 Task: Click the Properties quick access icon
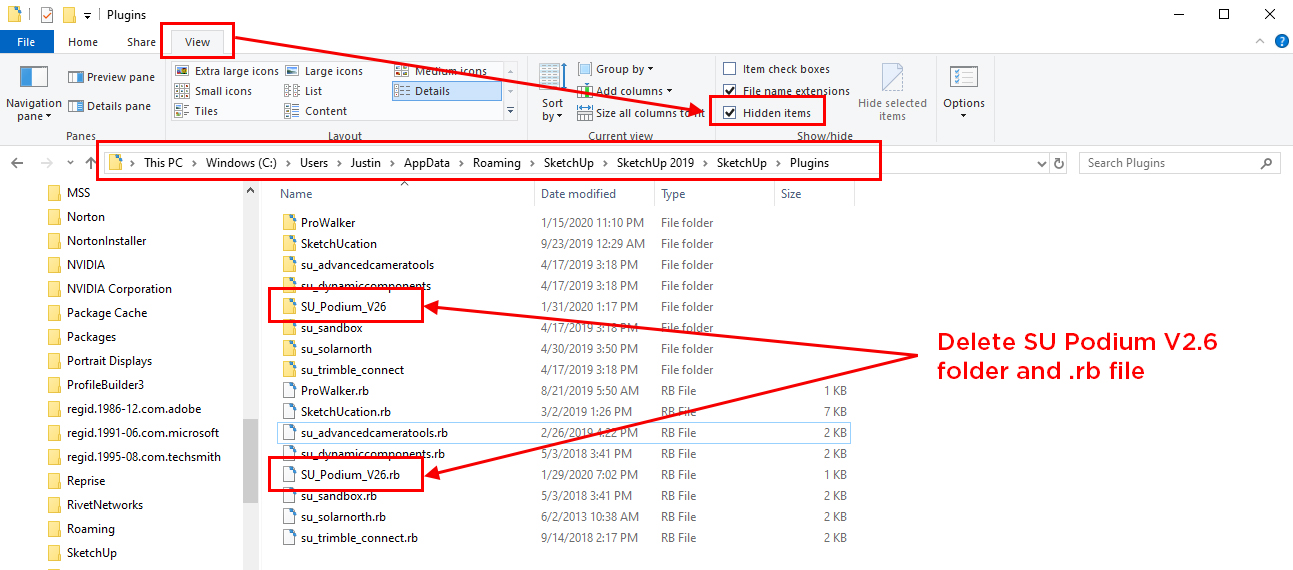pyautogui.click(x=47, y=15)
